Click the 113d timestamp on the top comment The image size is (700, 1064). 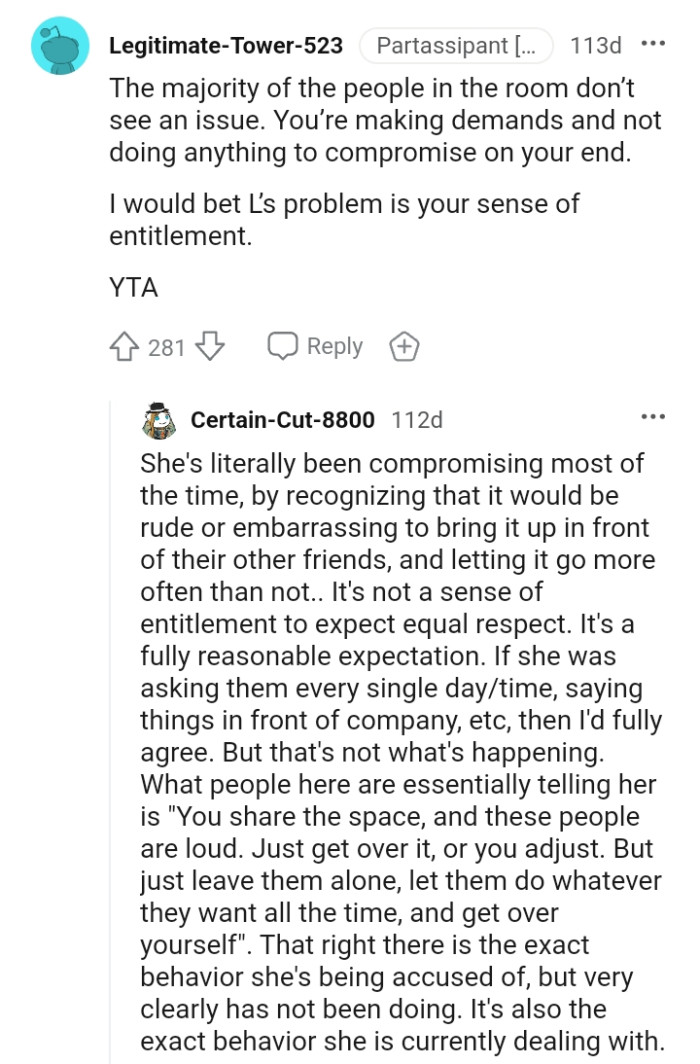595,45
